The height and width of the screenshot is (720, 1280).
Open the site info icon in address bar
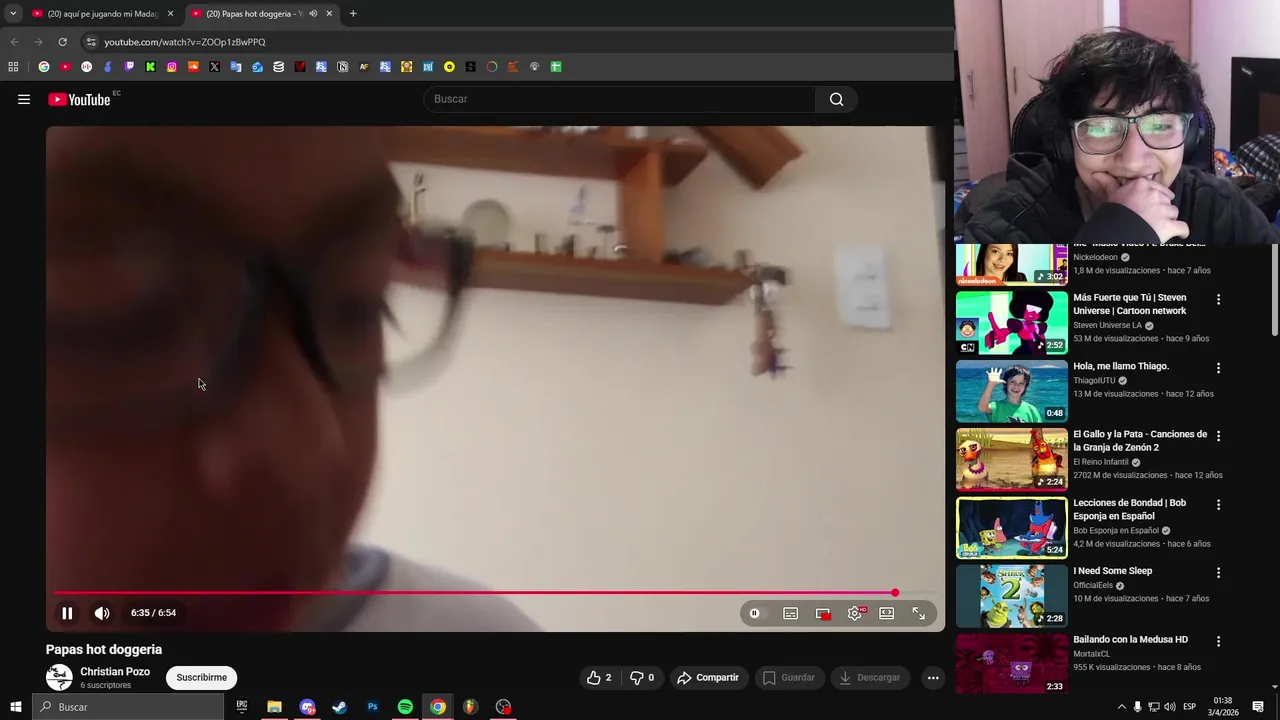point(91,42)
